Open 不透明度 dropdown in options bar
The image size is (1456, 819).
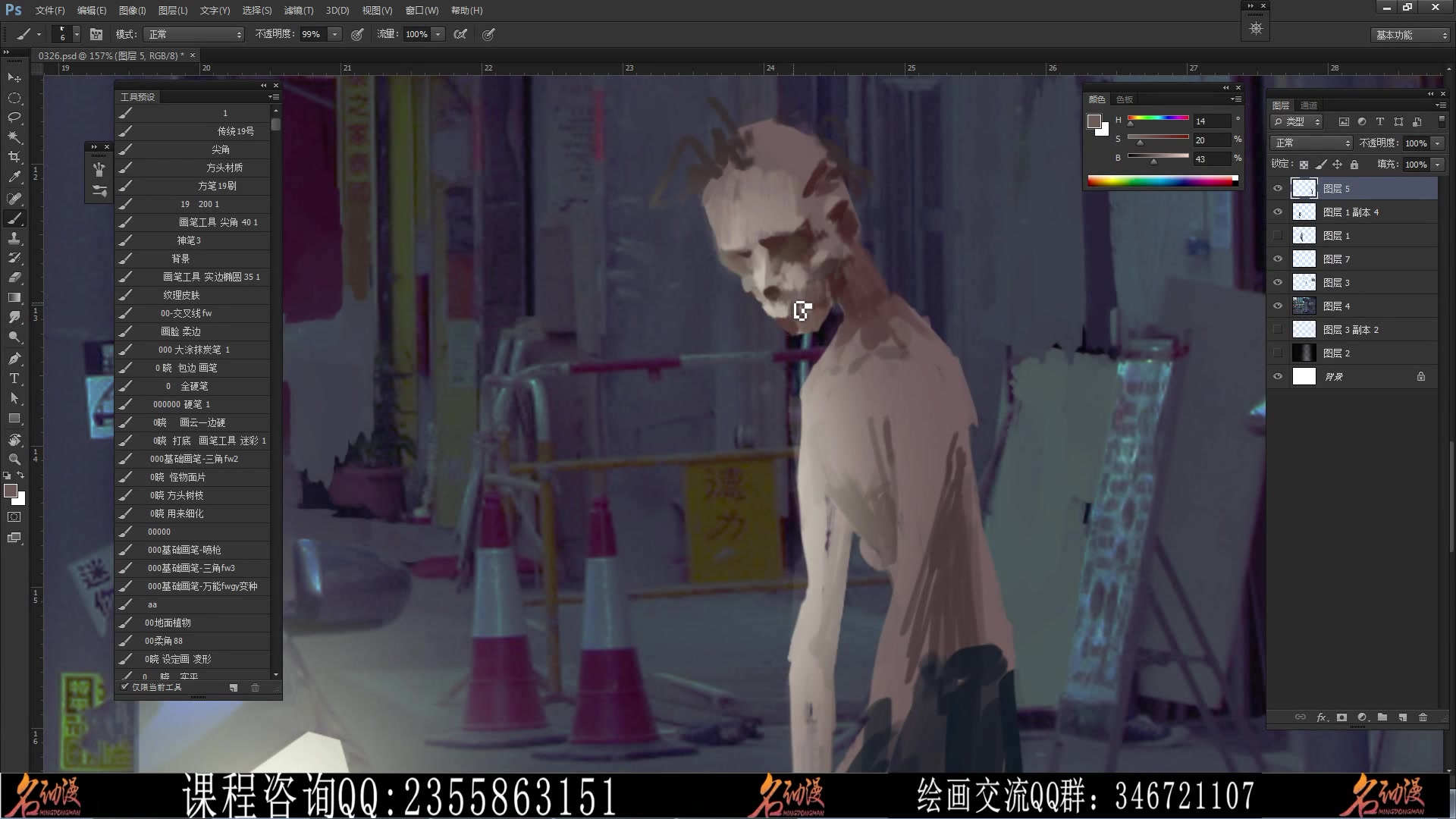pyautogui.click(x=334, y=34)
